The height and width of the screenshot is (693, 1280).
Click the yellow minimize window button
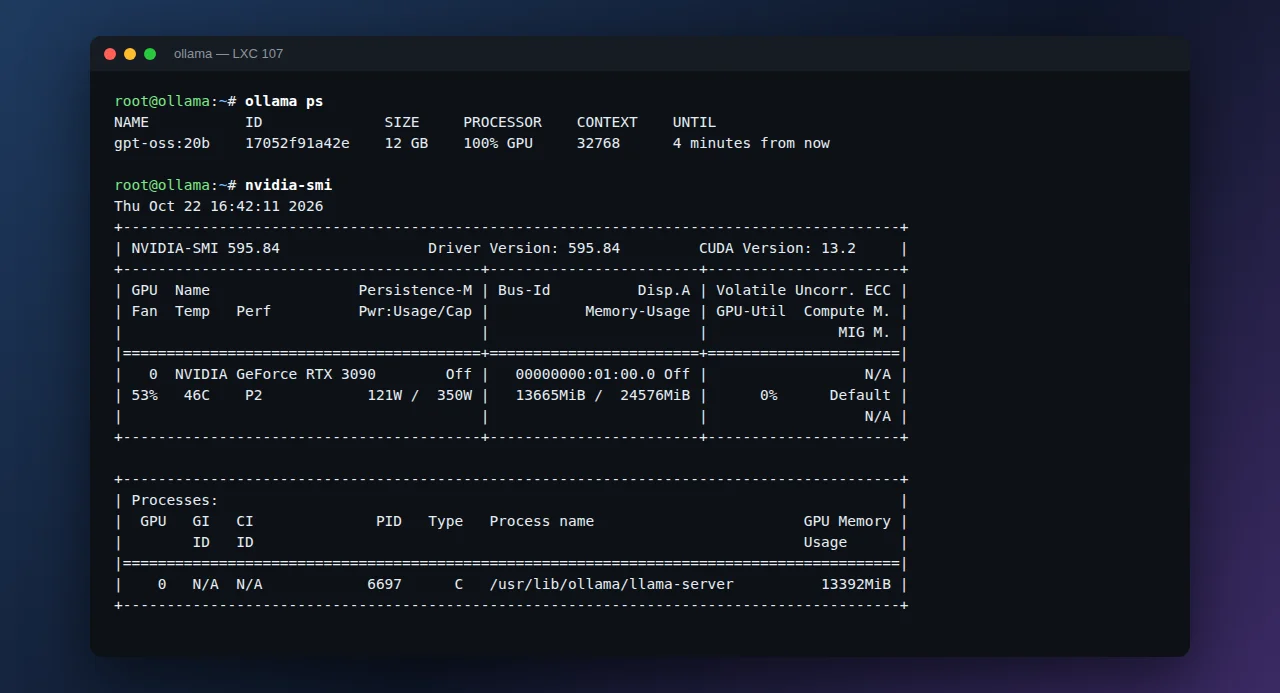130,54
